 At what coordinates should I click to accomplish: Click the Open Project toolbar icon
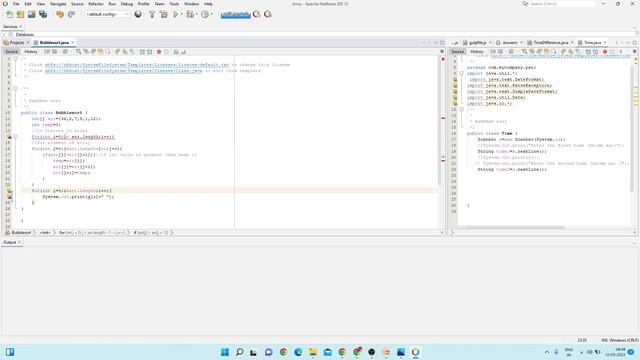(x=31, y=14)
